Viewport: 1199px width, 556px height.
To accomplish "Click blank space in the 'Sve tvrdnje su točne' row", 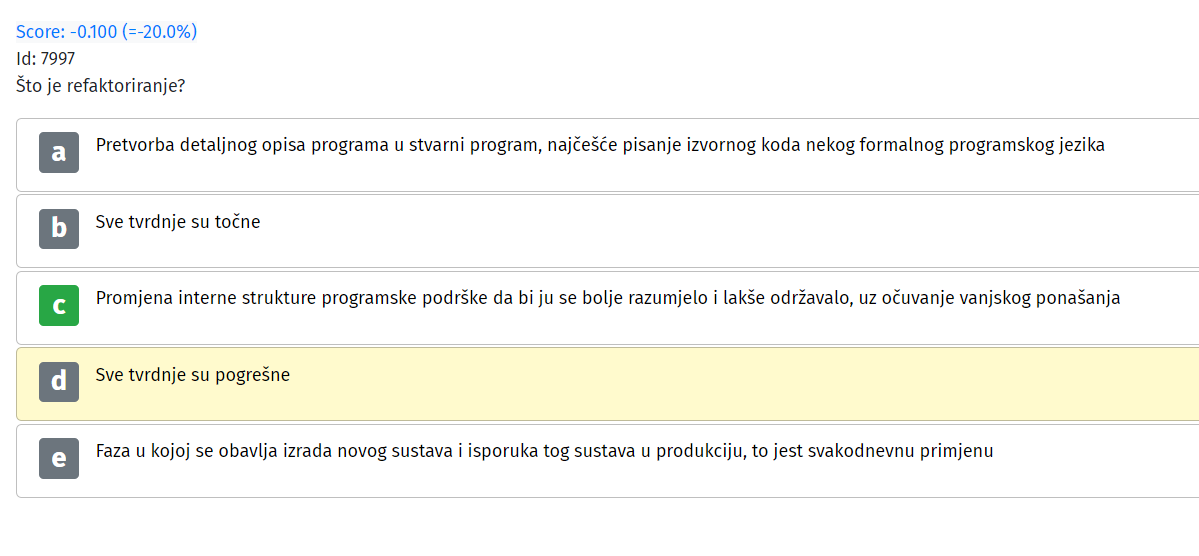I will tap(726, 230).
